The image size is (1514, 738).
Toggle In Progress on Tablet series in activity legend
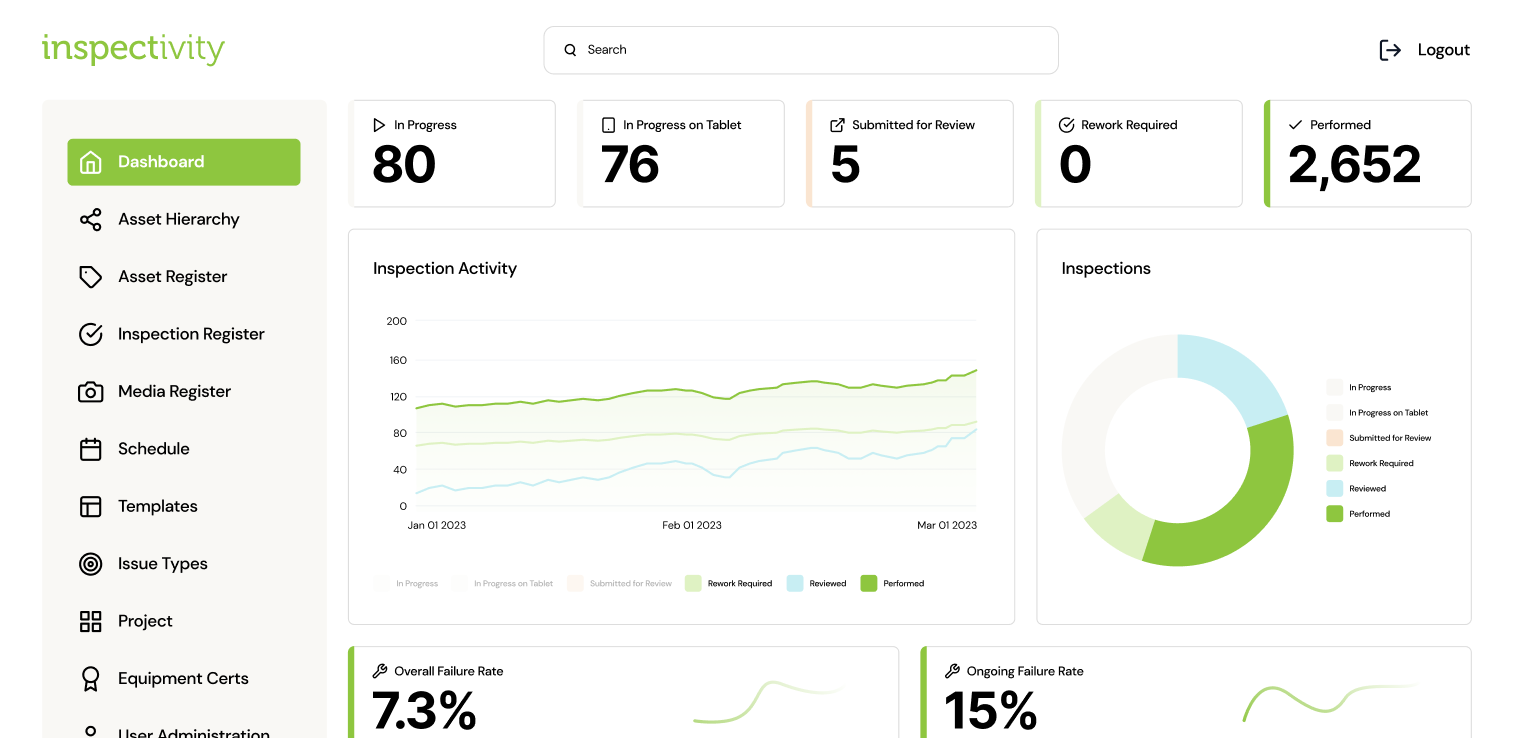502,583
